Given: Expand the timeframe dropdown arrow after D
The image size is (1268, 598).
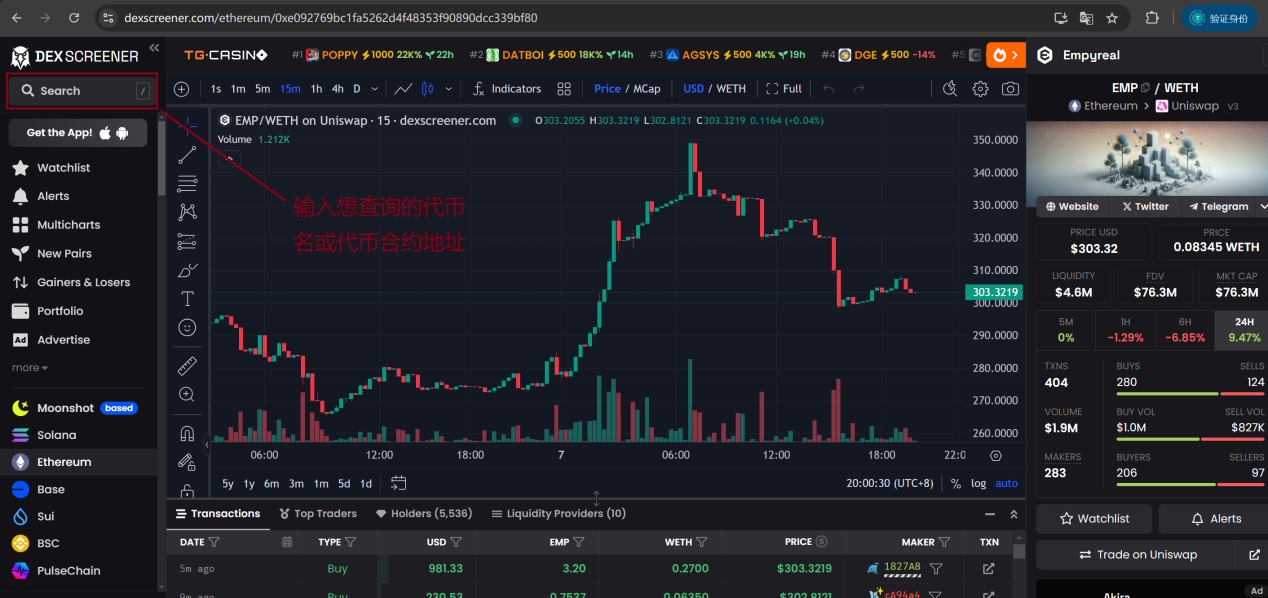Looking at the screenshot, I should click(376, 89).
